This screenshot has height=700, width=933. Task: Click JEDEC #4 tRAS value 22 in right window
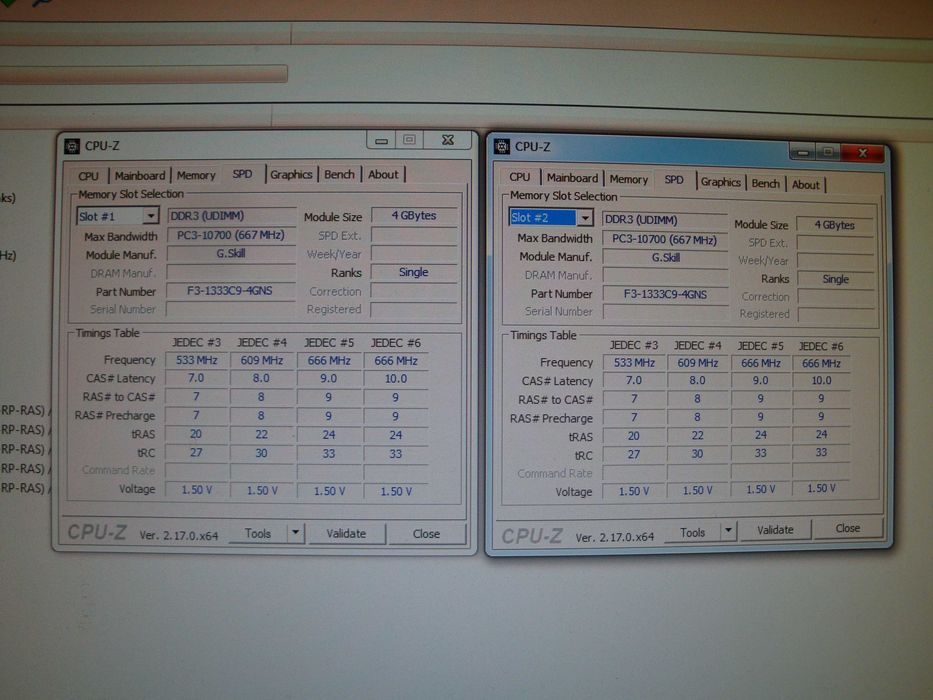click(x=697, y=436)
